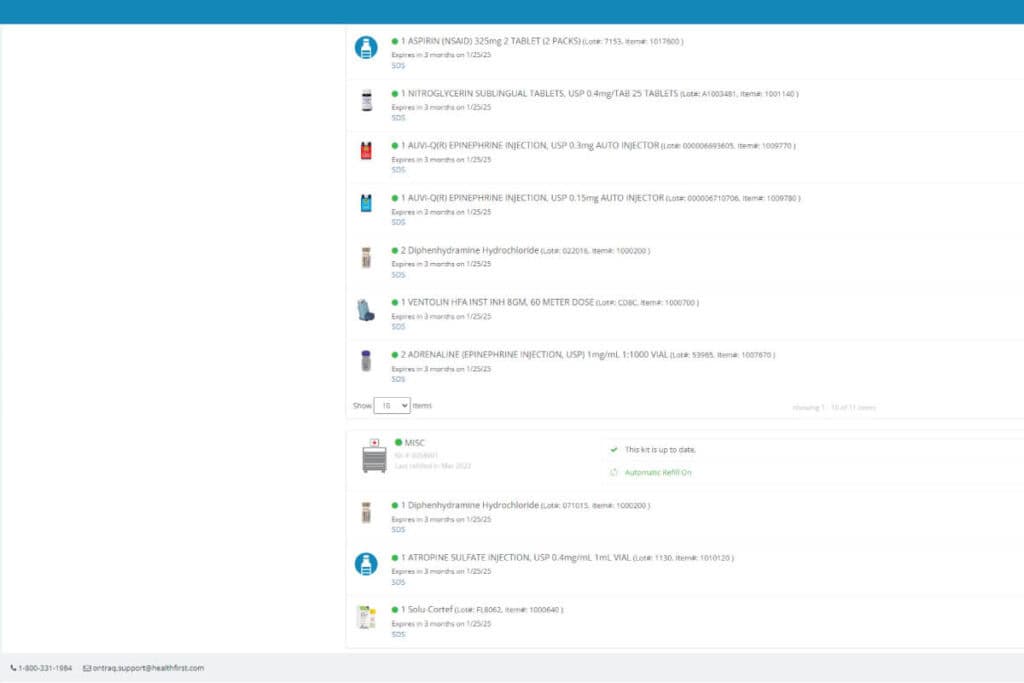Click the green dot beside Adrenaline
1024x683 pixels.
point(394,355)
